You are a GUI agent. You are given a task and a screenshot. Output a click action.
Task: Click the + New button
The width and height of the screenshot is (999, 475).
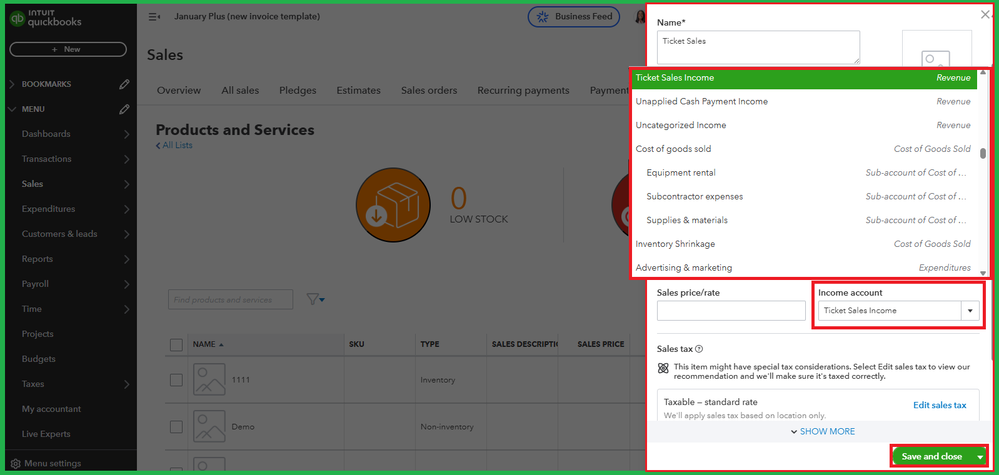click(x=68, y=49)
